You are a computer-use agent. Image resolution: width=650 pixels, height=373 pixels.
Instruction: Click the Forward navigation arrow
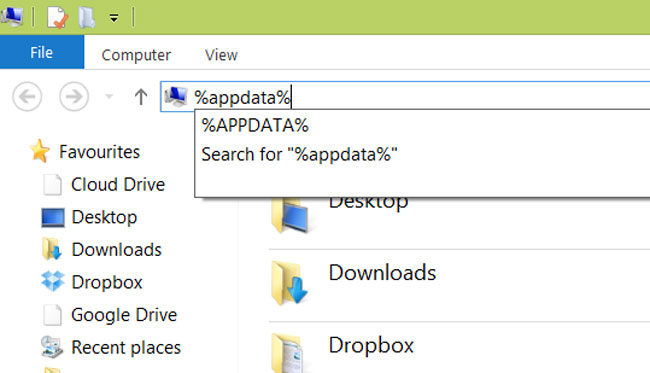[74, 97]
